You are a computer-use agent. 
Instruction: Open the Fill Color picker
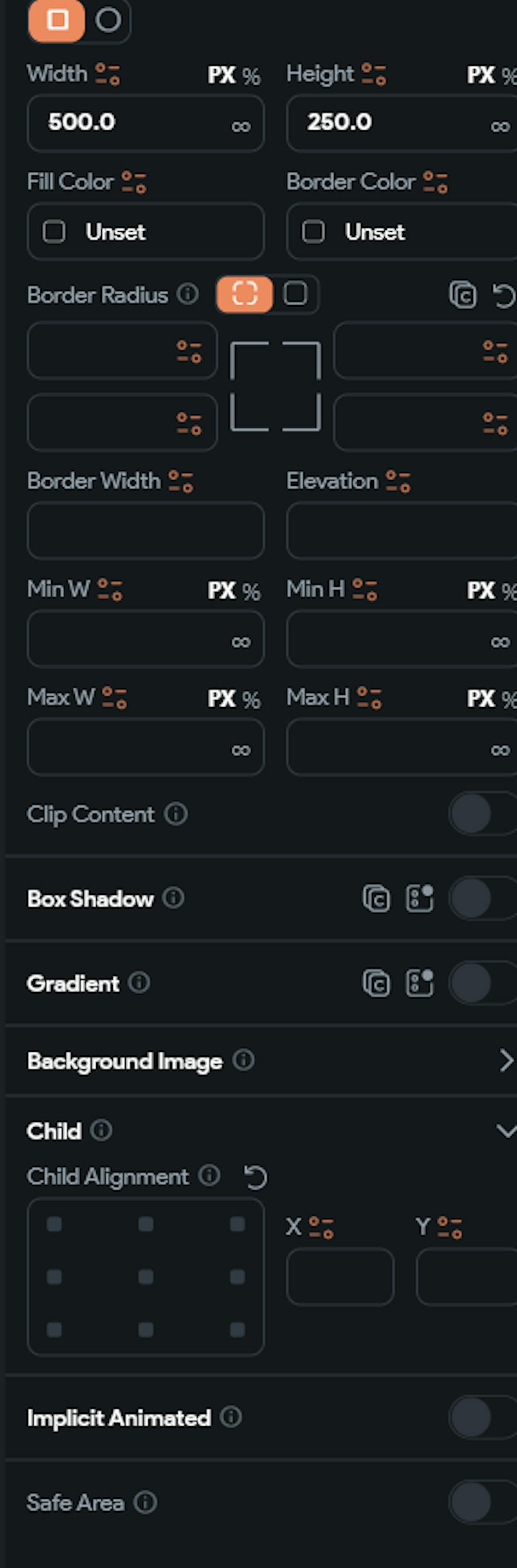145,231
